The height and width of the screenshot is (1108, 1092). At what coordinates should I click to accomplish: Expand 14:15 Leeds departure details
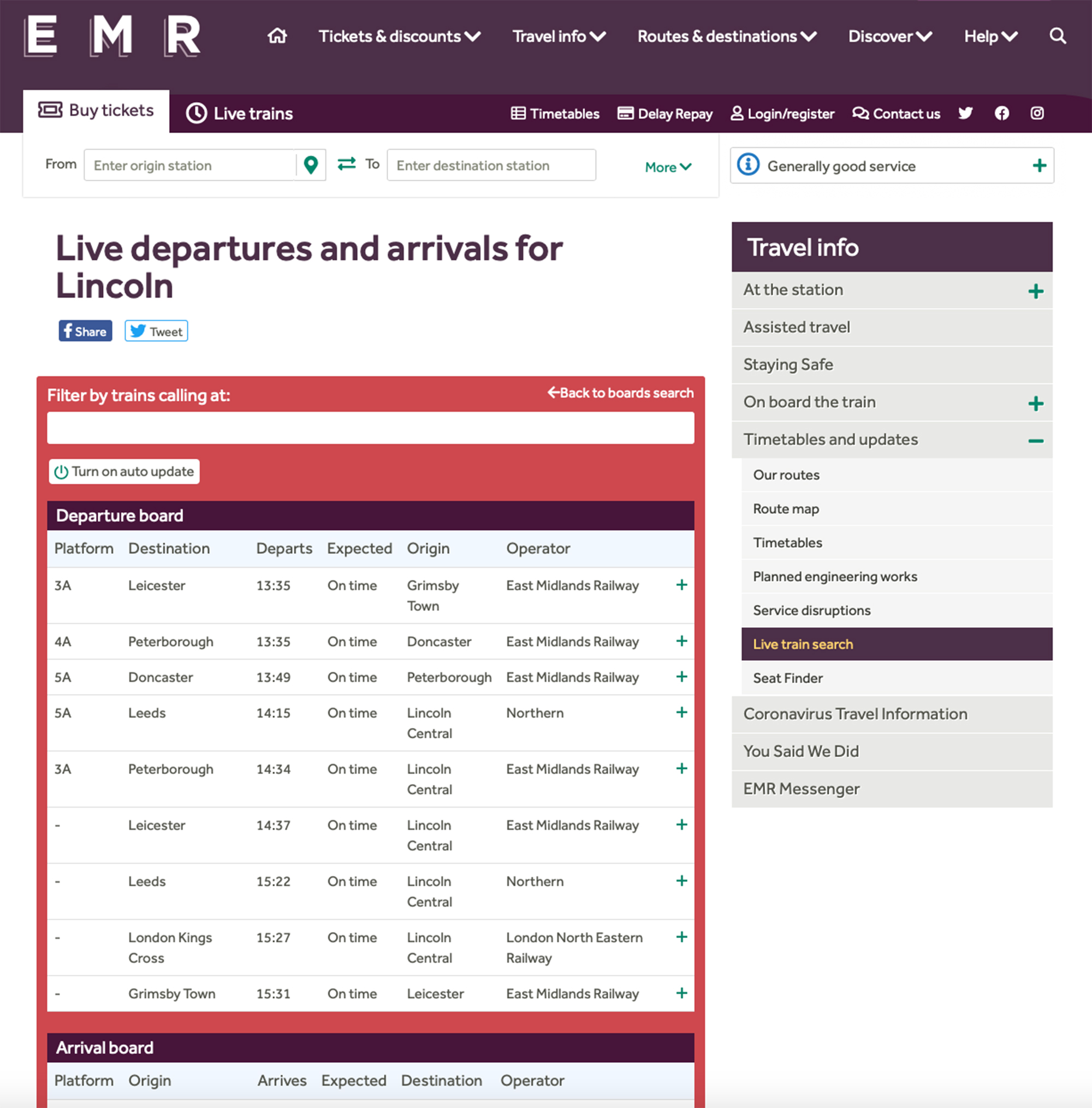pyautogui.click(x=681, y=712)
